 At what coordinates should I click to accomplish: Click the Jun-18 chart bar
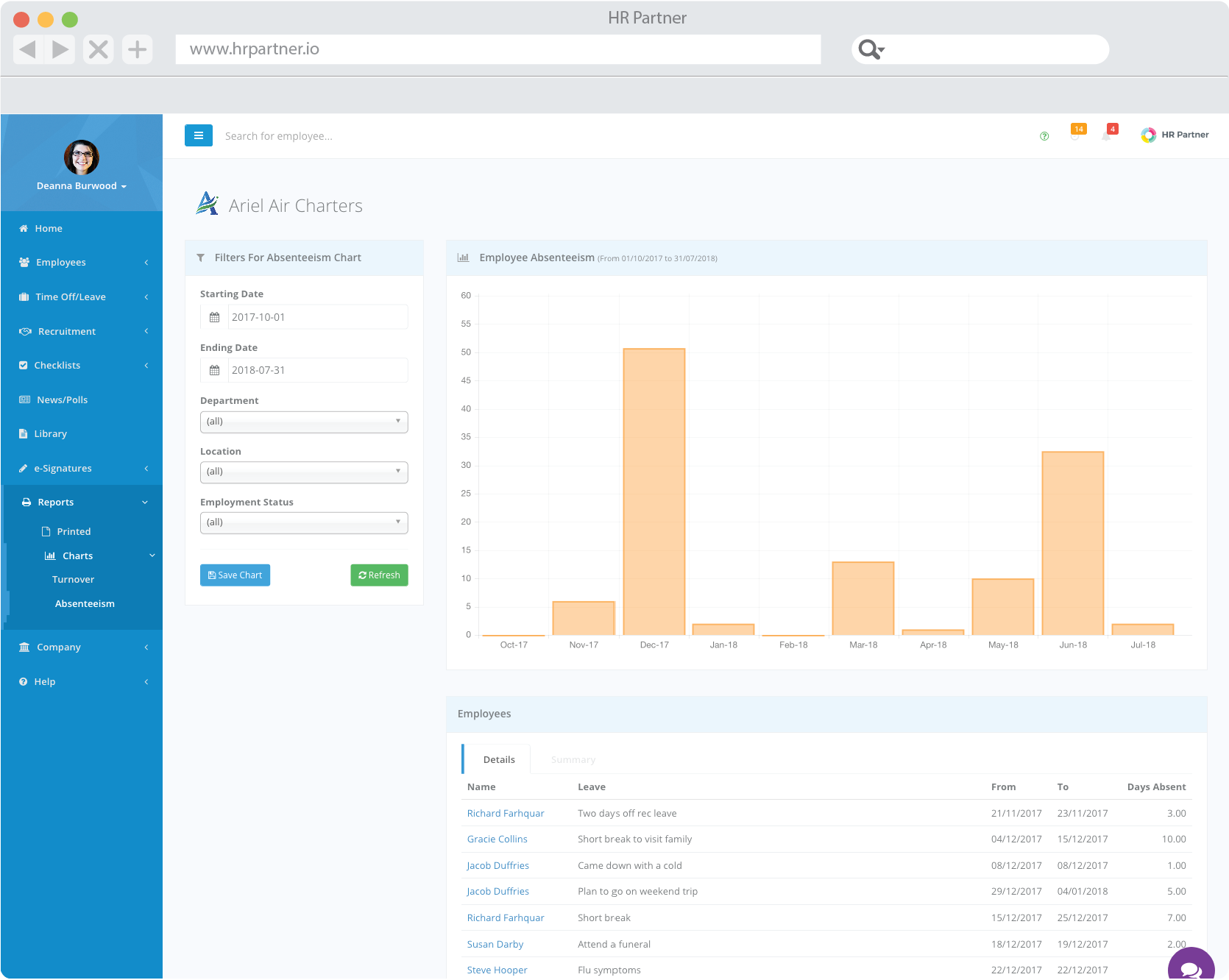pos(1073,543)
